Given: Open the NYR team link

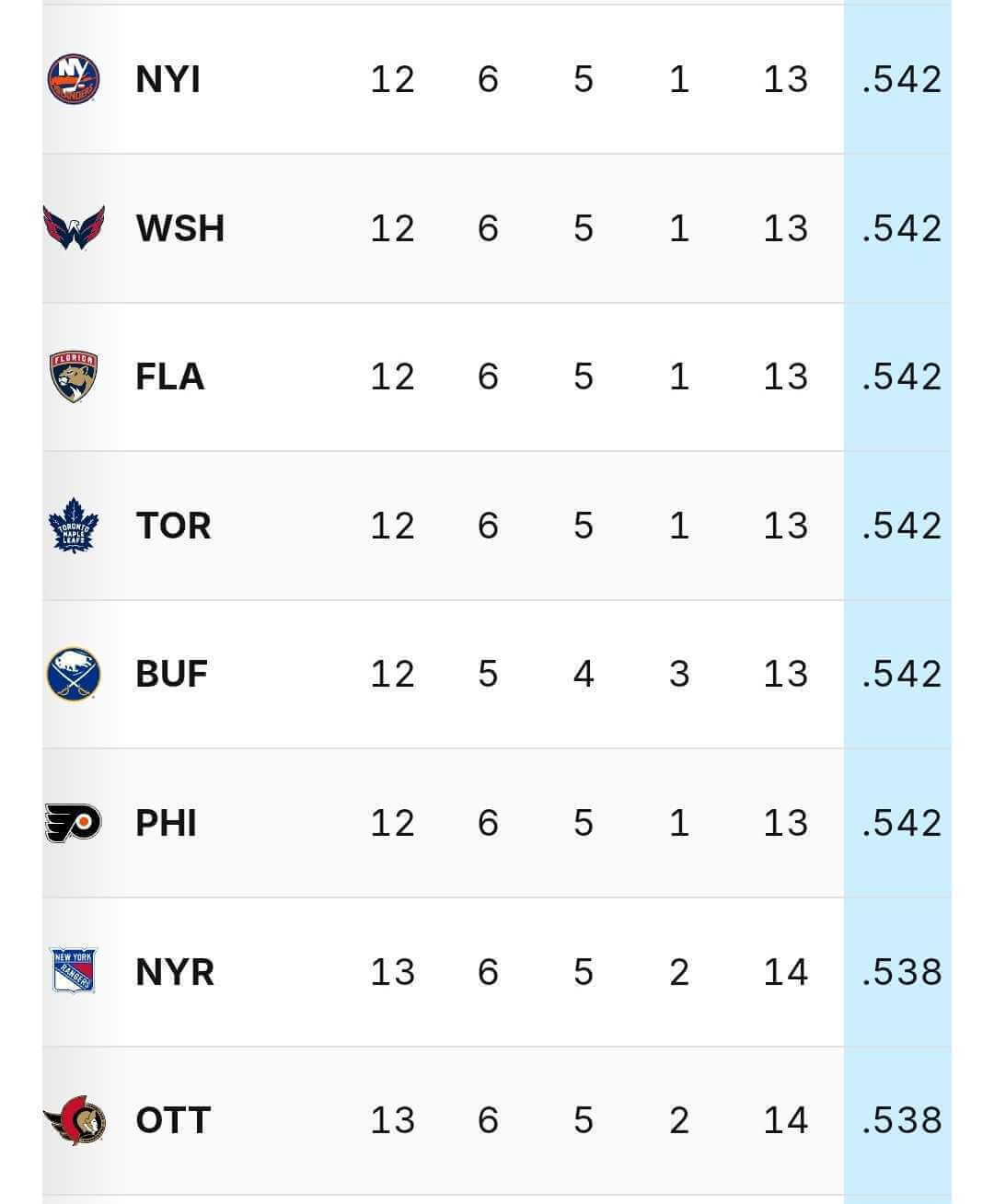Looking at the screenshot, I should pyautogui.click(x=174, y=971).
